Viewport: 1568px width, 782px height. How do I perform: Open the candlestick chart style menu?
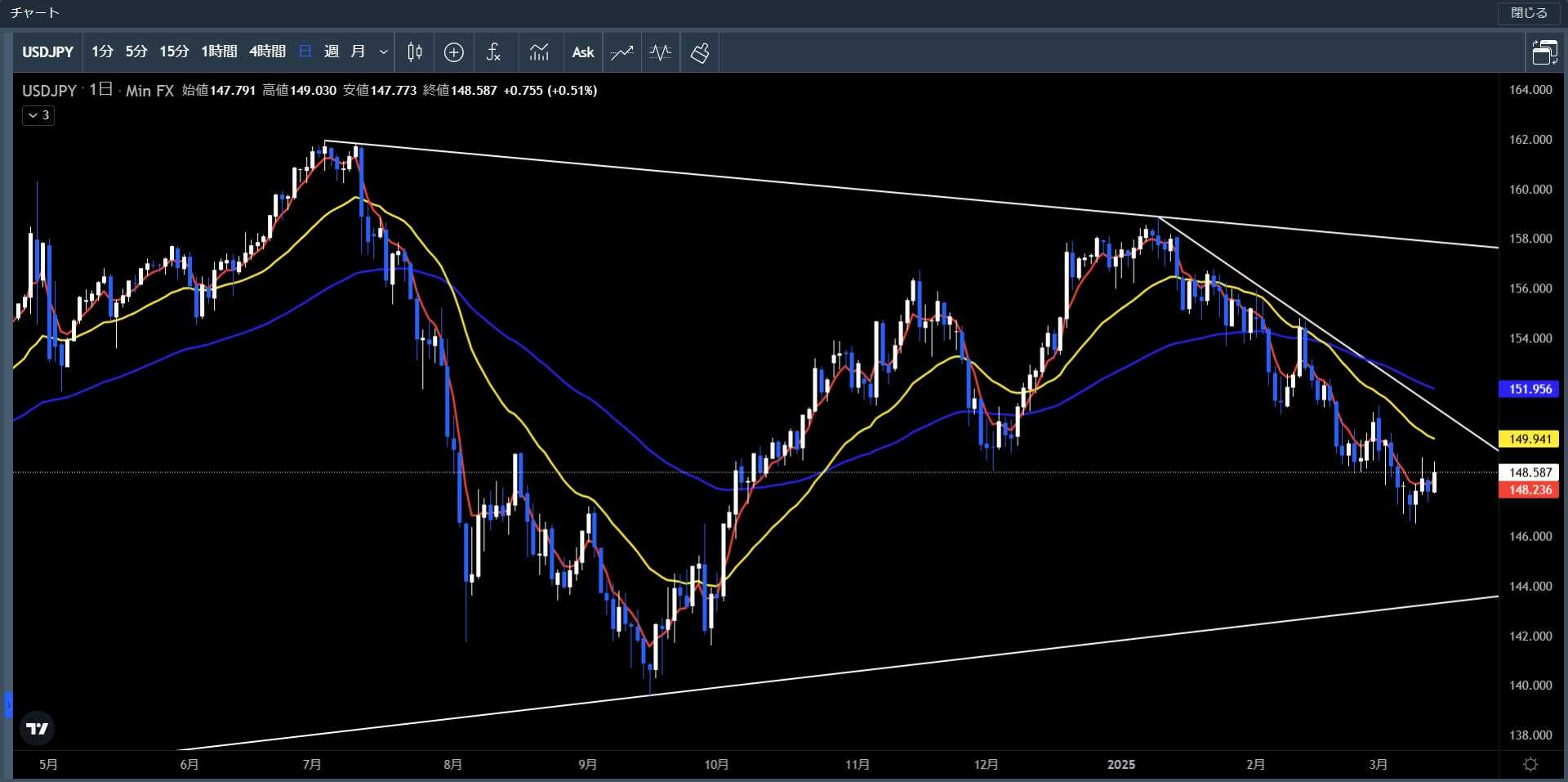click(415, 52)
